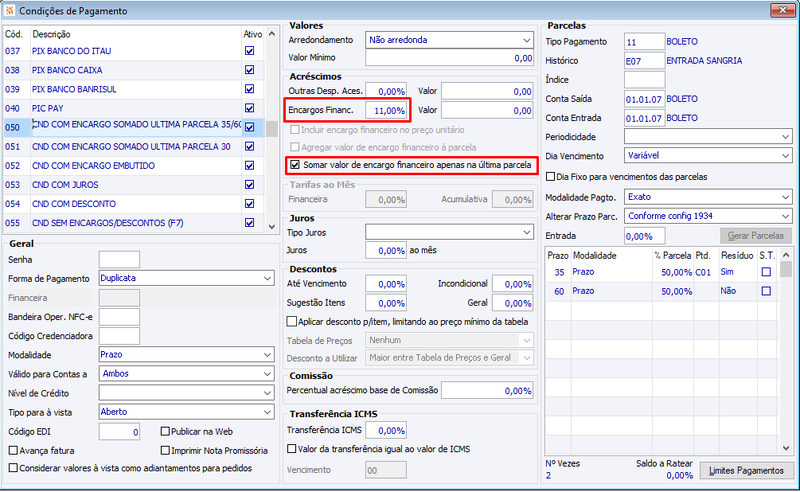The height and width of the screenshot is (492, 800).
Task: Click the Índice input field
Action: [644, 80]
